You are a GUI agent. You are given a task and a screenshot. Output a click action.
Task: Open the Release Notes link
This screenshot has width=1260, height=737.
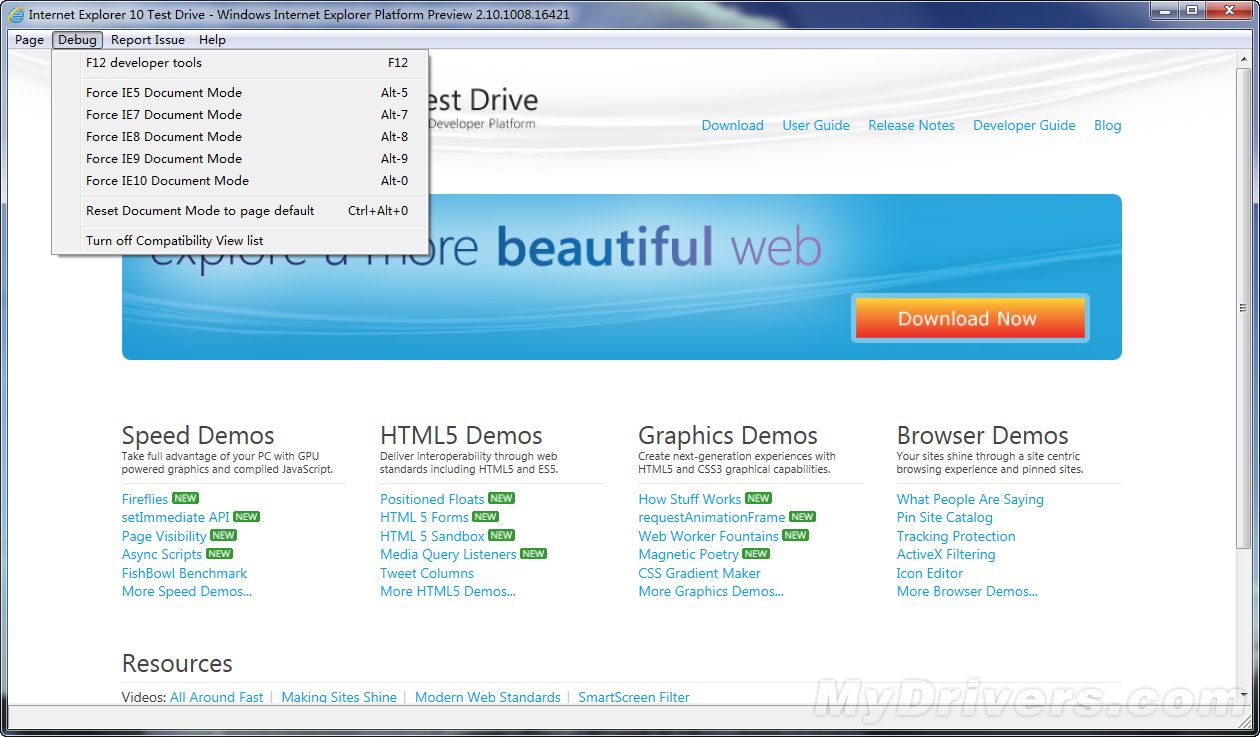[911, 125]
